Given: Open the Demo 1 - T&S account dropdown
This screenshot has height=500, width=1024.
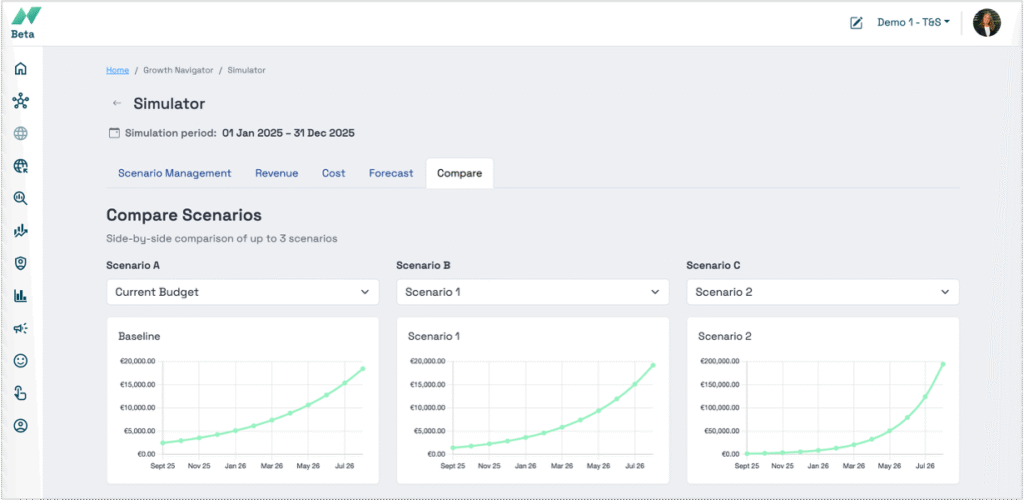Looking at the screenshot, I should 913,22.
